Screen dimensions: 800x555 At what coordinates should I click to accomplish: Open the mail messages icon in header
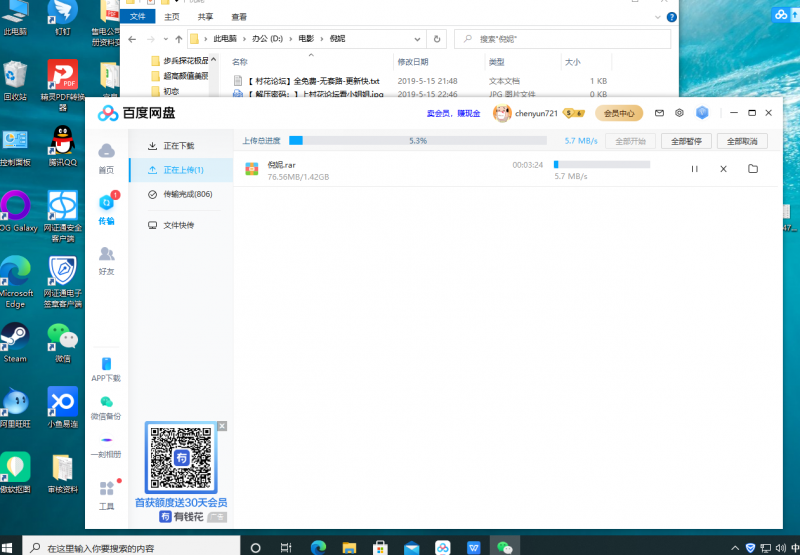click(659, 113)
